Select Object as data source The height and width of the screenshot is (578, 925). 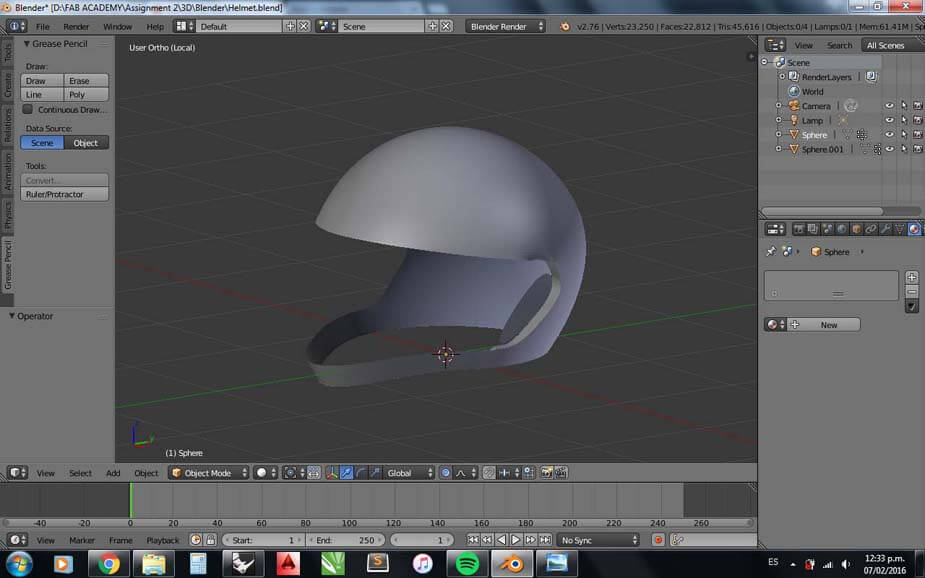click(86, 143)
